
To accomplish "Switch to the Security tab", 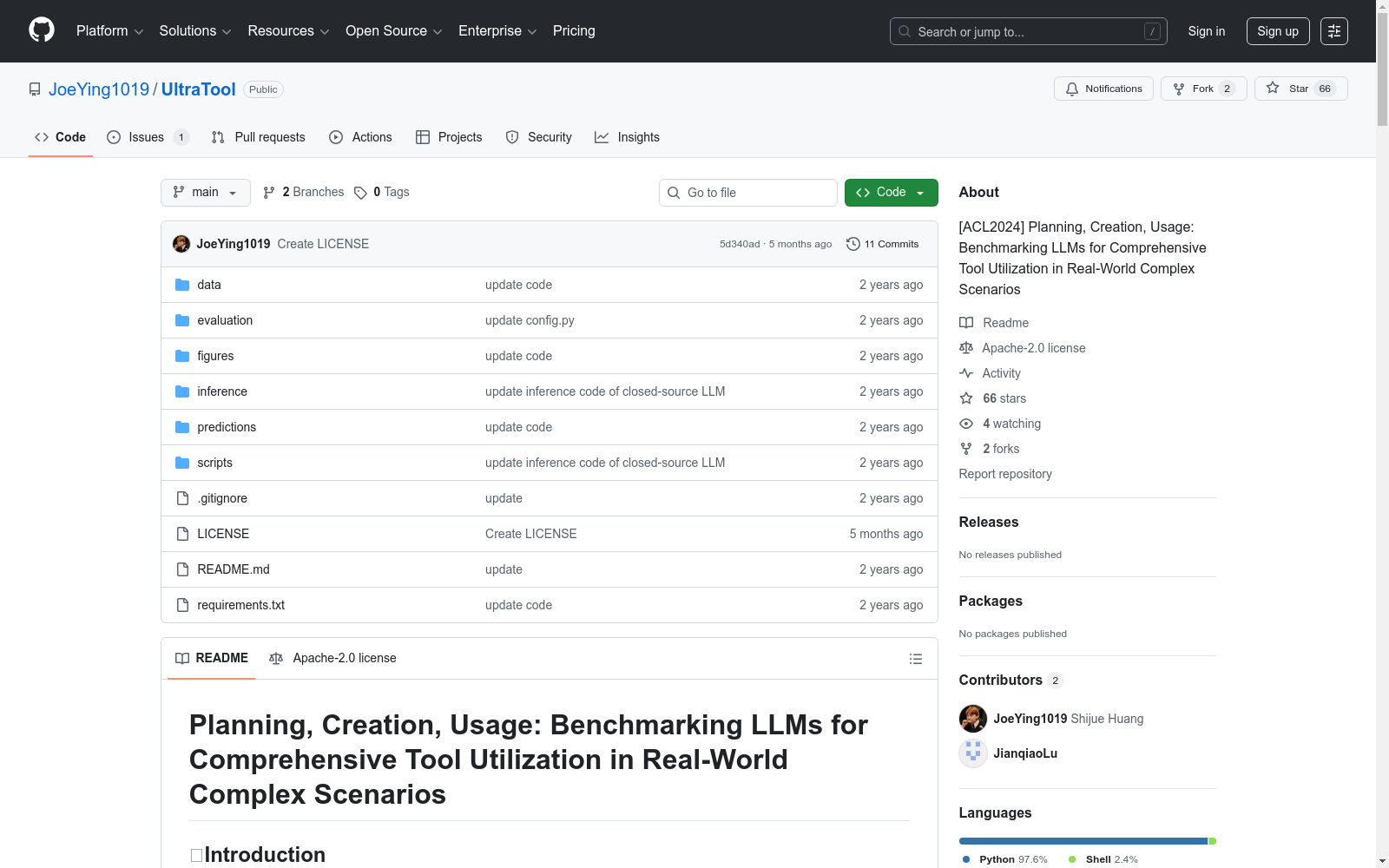I will [x=539, y=137].
